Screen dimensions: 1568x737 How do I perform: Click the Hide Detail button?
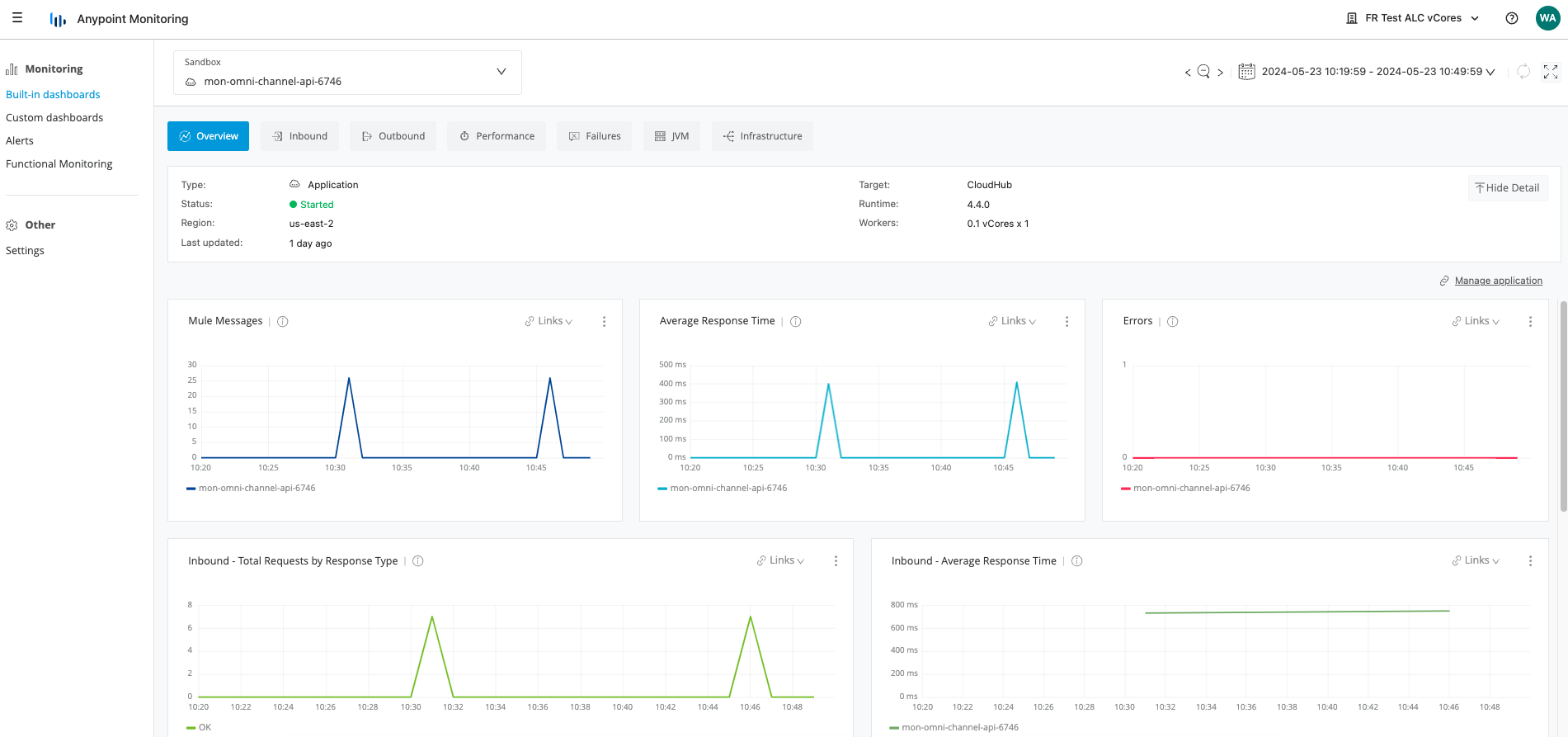pos(1507,188)
